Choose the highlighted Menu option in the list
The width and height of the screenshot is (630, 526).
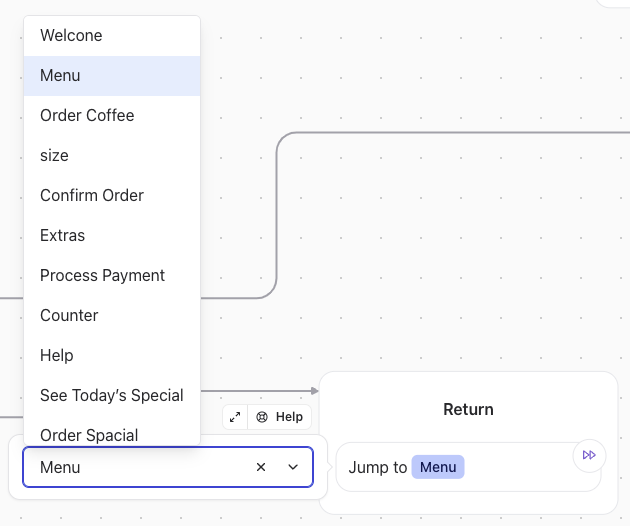[112, 76]
